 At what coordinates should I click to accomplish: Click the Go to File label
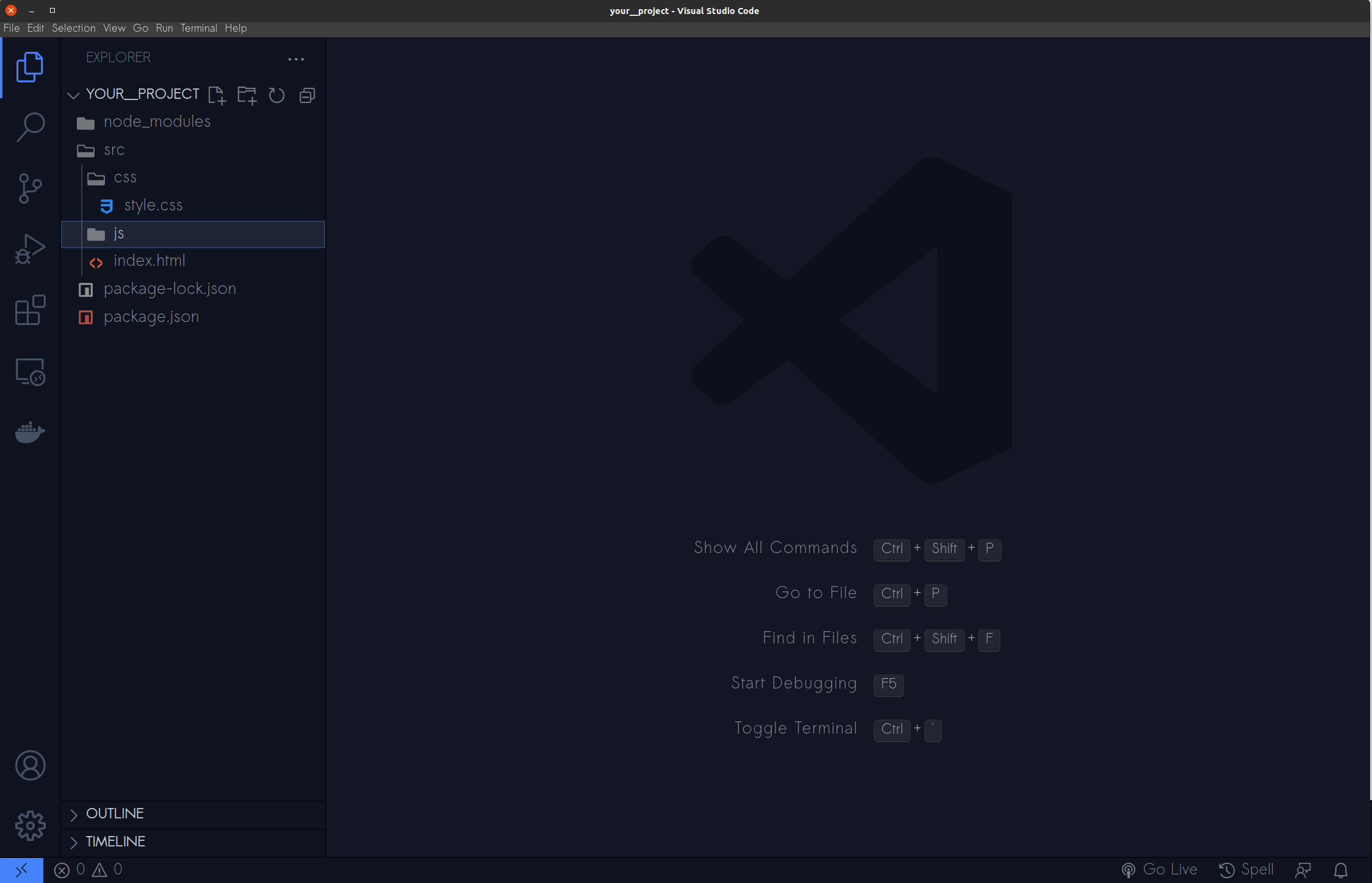tap(816, 593)
